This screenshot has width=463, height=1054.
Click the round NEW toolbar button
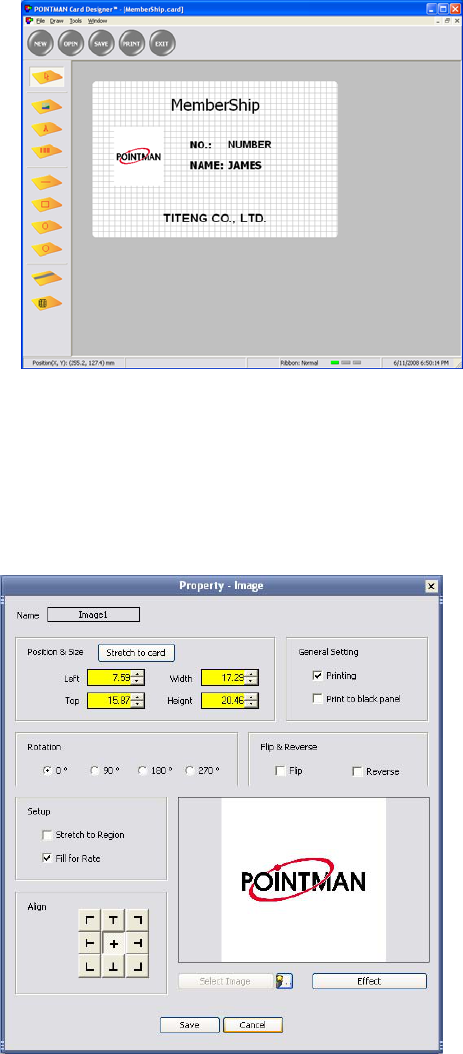tap(40, 43)
